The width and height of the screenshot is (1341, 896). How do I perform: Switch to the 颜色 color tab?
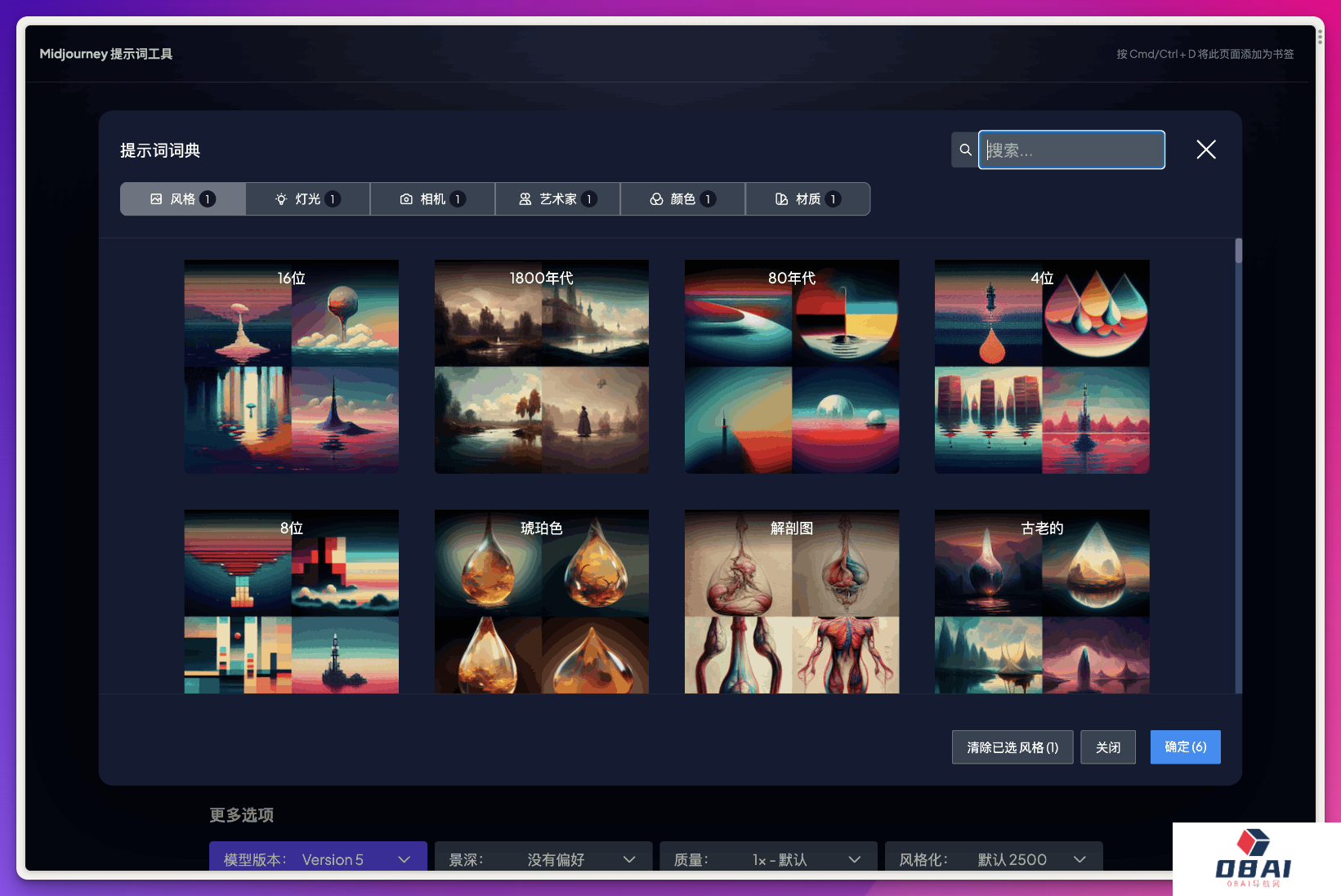[682, 199]
